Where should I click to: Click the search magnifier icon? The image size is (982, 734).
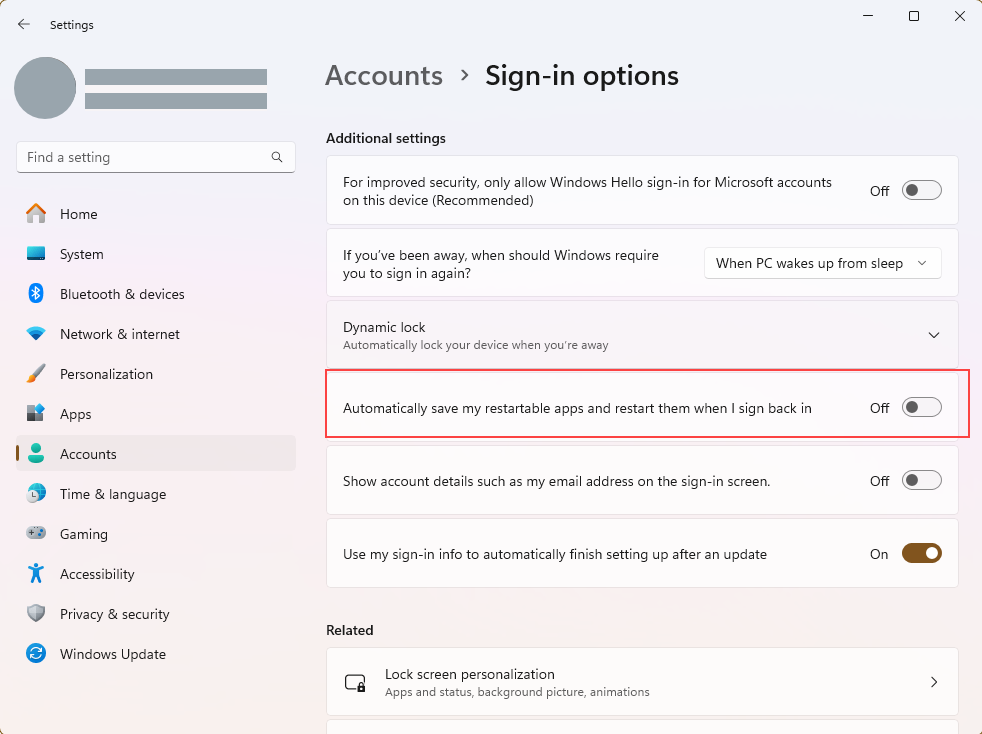tap(277, 157)
